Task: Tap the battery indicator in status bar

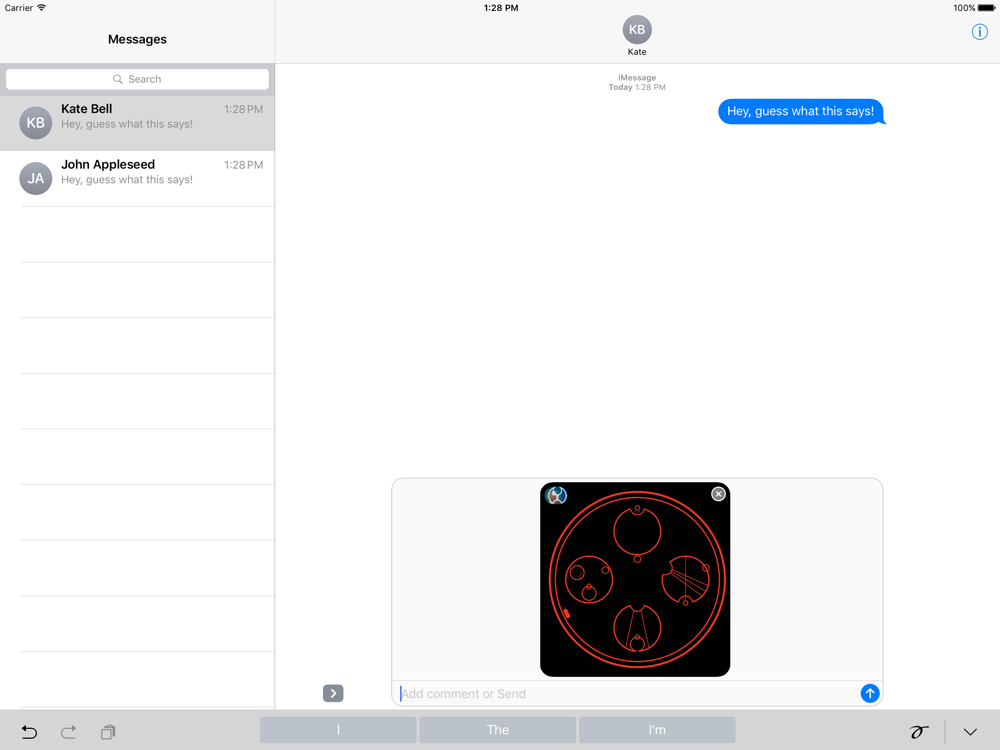Action: 986,8
